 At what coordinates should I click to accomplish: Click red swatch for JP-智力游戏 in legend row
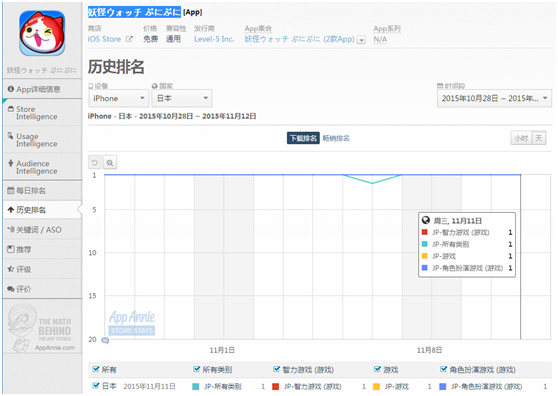(275, 386)
